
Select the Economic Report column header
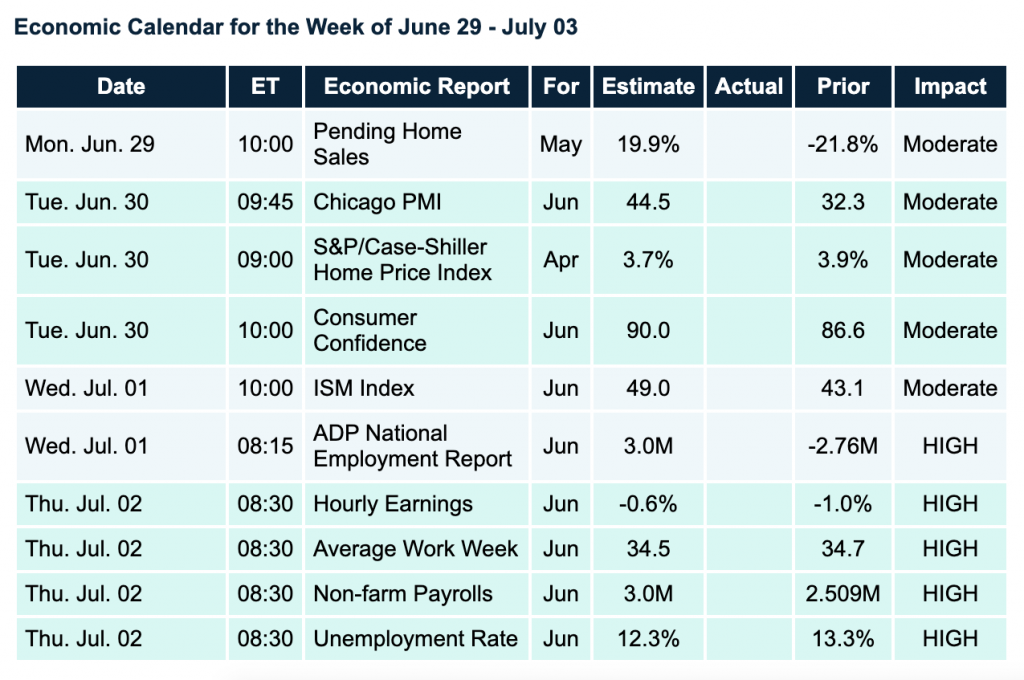(x=417, y=87)
